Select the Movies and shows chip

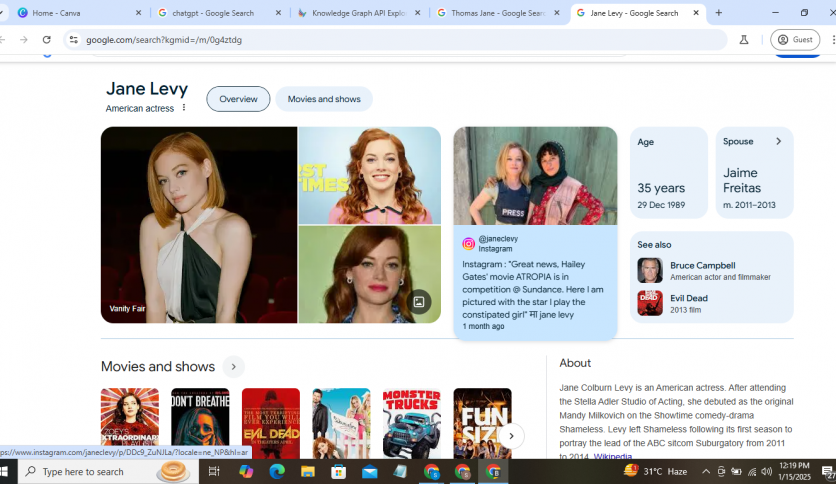point(324,99)
